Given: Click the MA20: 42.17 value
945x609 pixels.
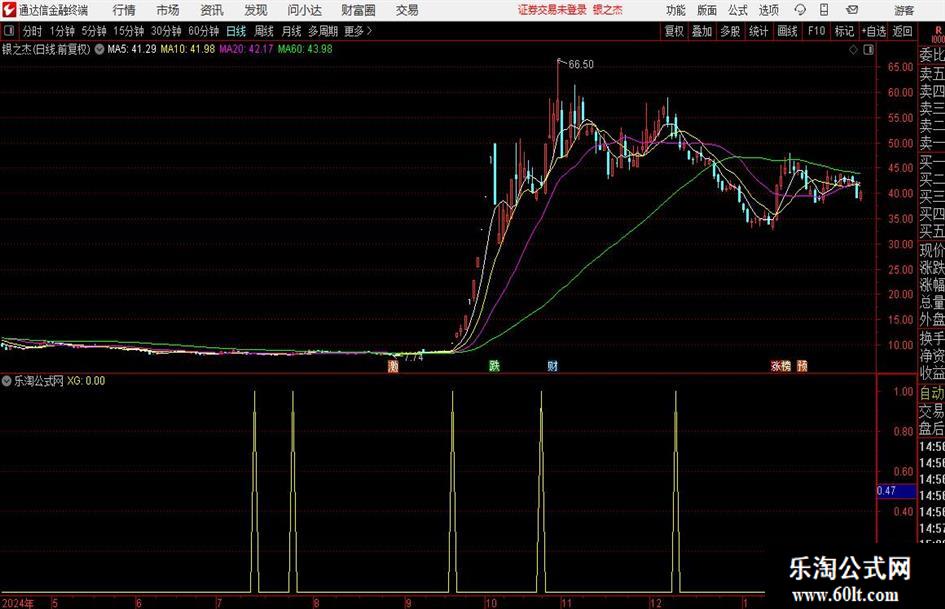Looking at the screenshot, I should (x=246, y=49).
